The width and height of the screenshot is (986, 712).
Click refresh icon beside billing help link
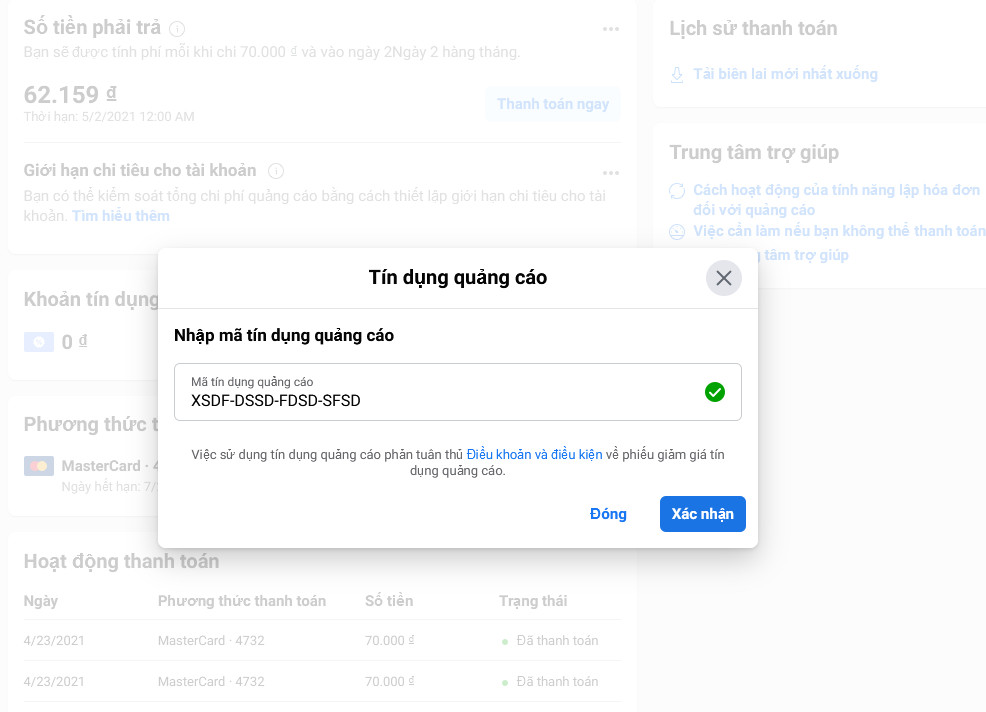click(677, 191)
